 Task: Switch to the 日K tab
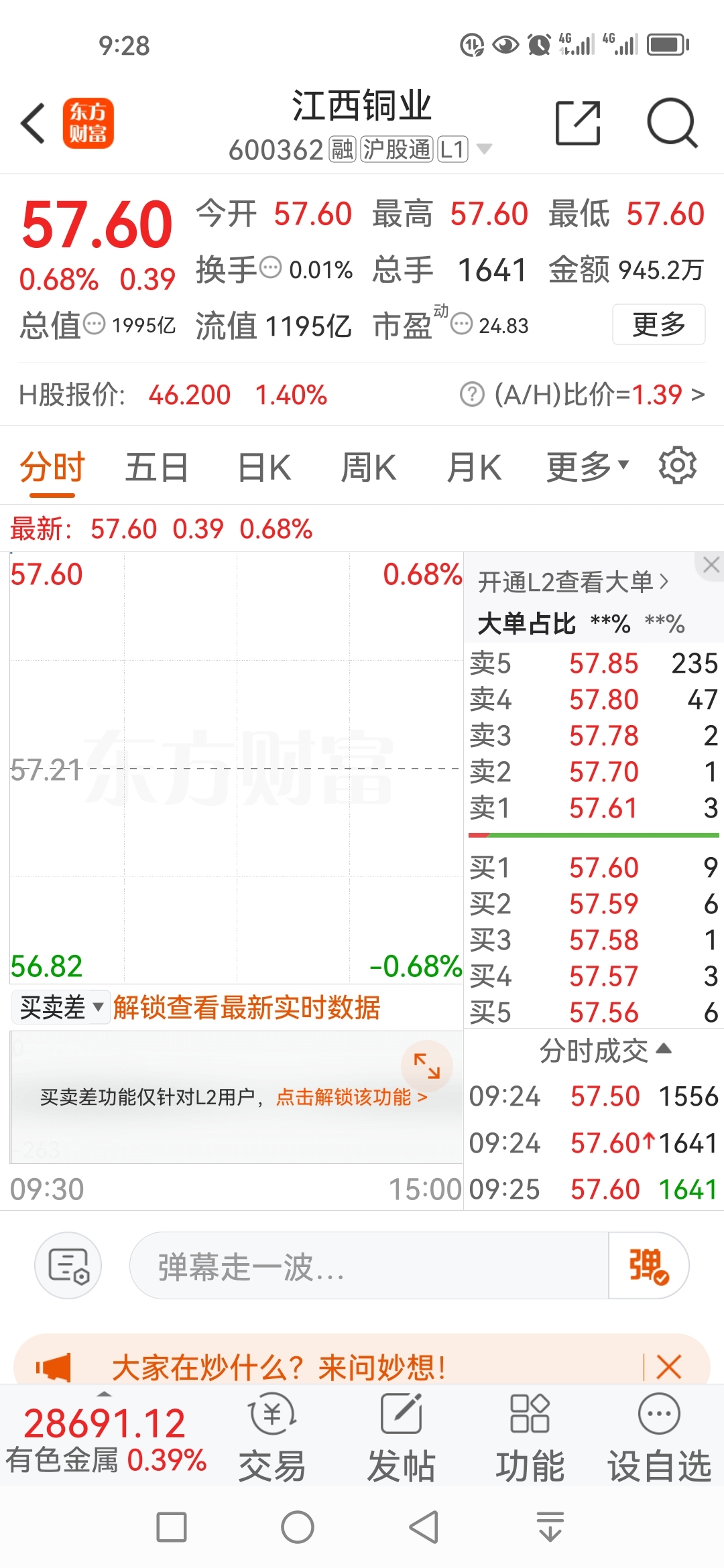[265, 467]
